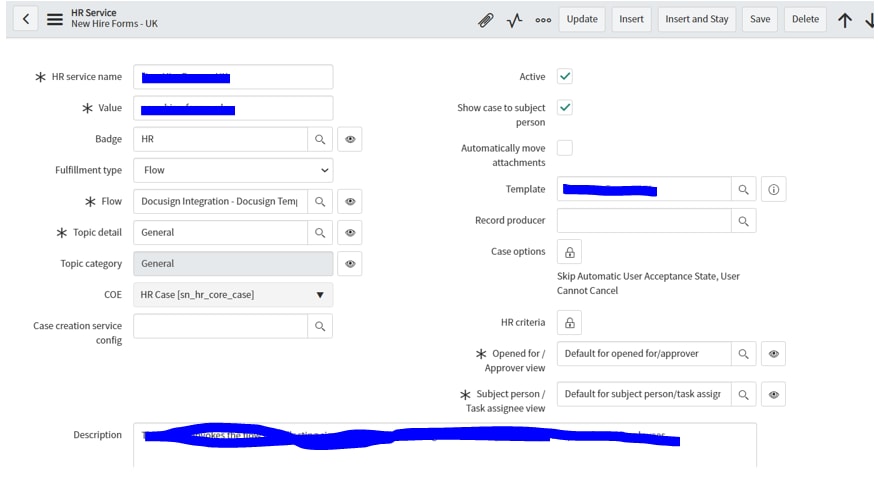The height and width of the screenshot is (478, 878).
Task: Open attachments with the paperclip icon
Action: (x=485, y=20)
